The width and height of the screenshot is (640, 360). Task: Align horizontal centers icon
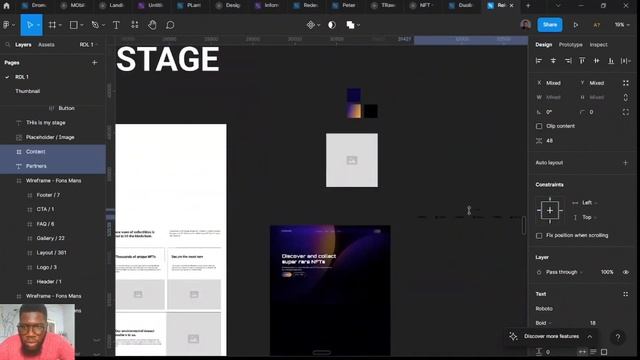(553, 61)
